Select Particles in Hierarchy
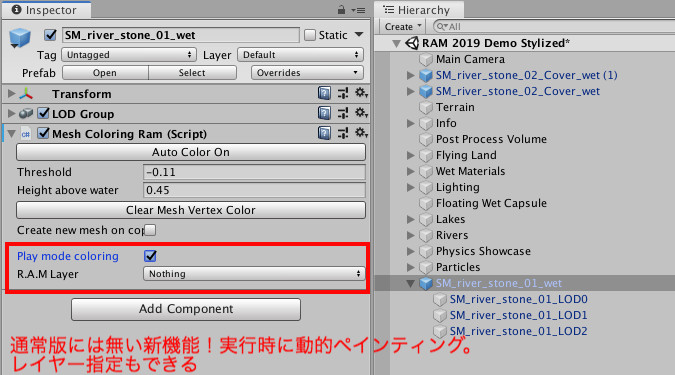The image size is (675, 375). coord(458,267)
